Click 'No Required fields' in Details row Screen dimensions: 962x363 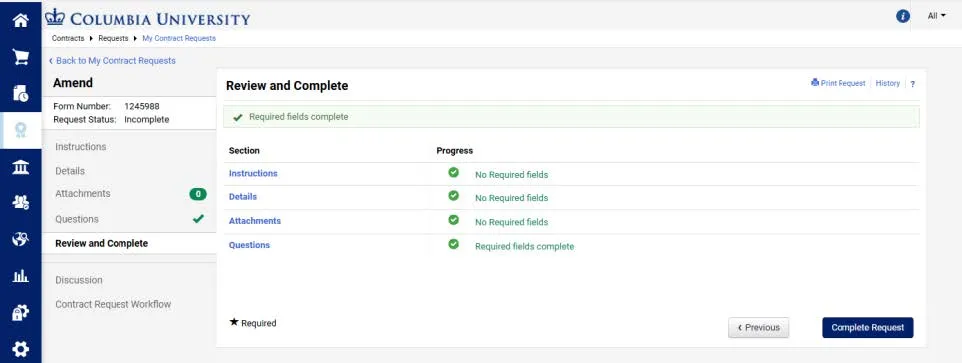(512, 198)
